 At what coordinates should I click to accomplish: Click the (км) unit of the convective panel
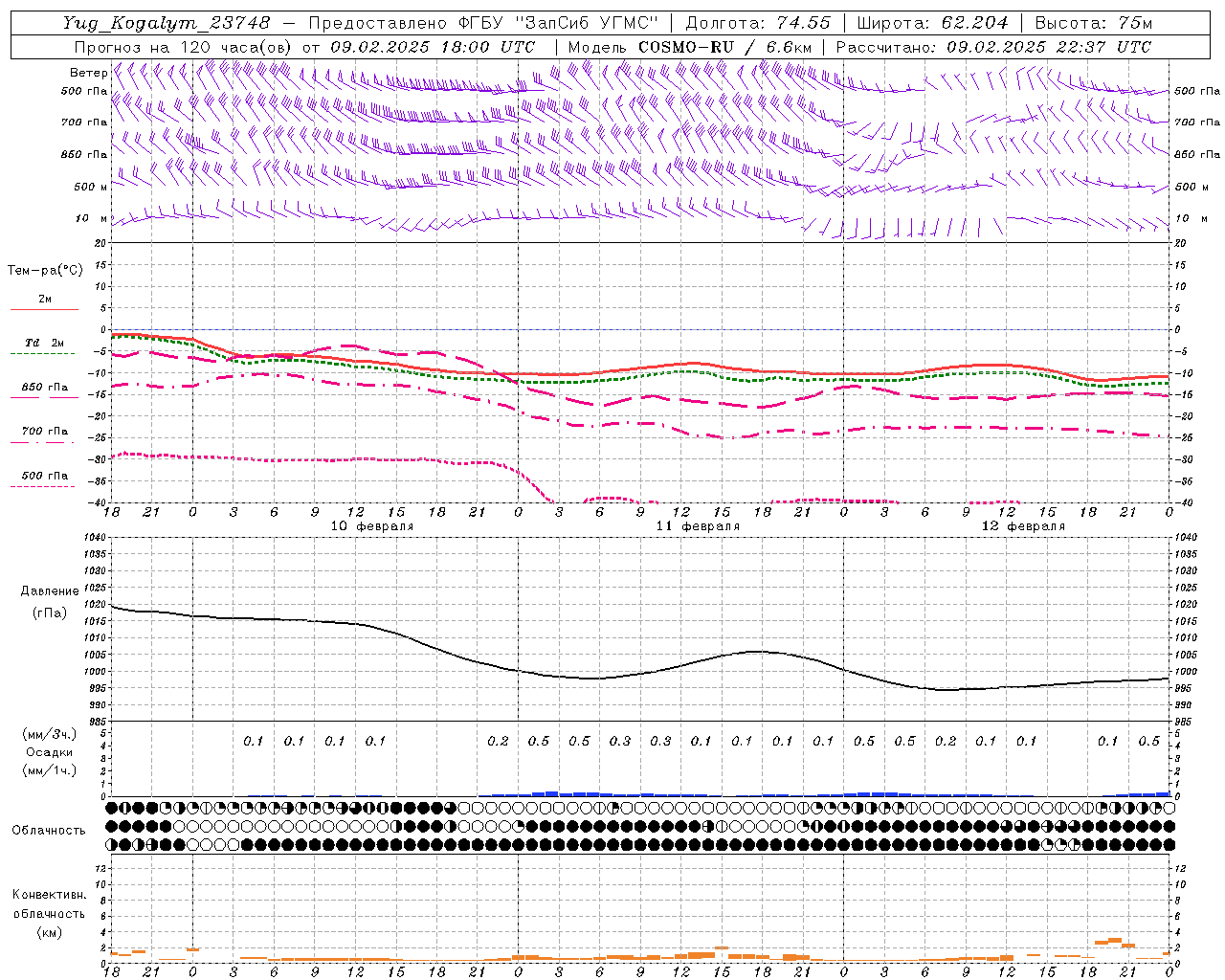click(49, 932)
